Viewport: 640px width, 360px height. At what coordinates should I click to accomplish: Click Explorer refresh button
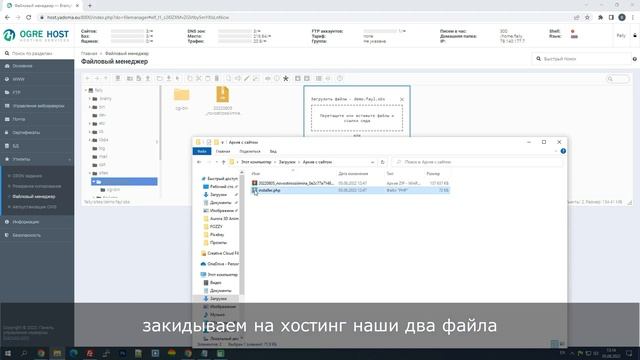tap(382, 162)
